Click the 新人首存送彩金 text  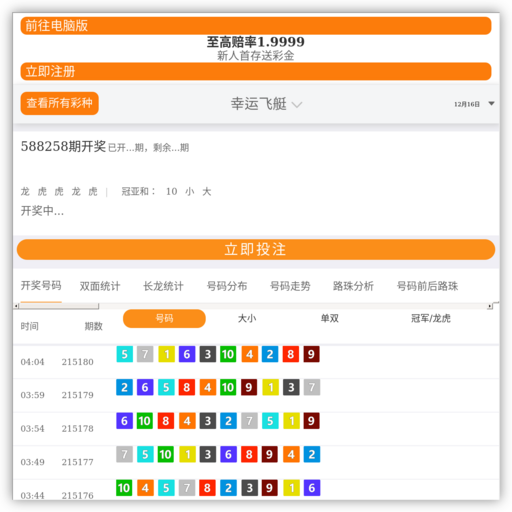coord(256,55)
